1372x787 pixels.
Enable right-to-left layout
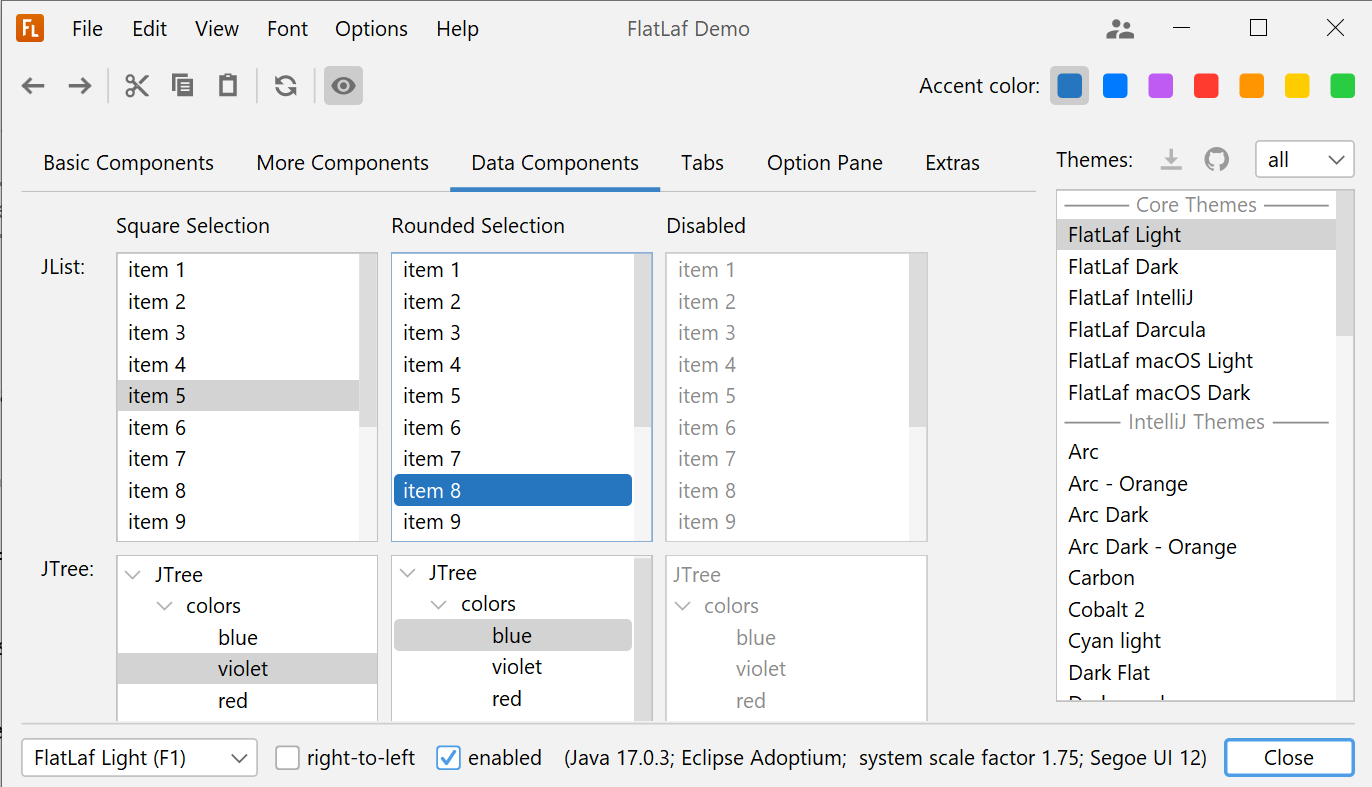click(x=287, y=758)
